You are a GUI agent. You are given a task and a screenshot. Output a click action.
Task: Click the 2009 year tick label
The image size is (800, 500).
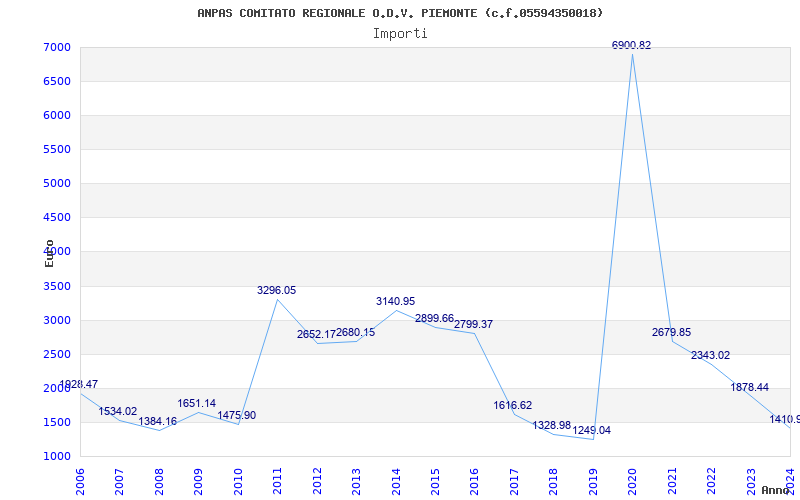pyautogui.click(x=198, y=482)
